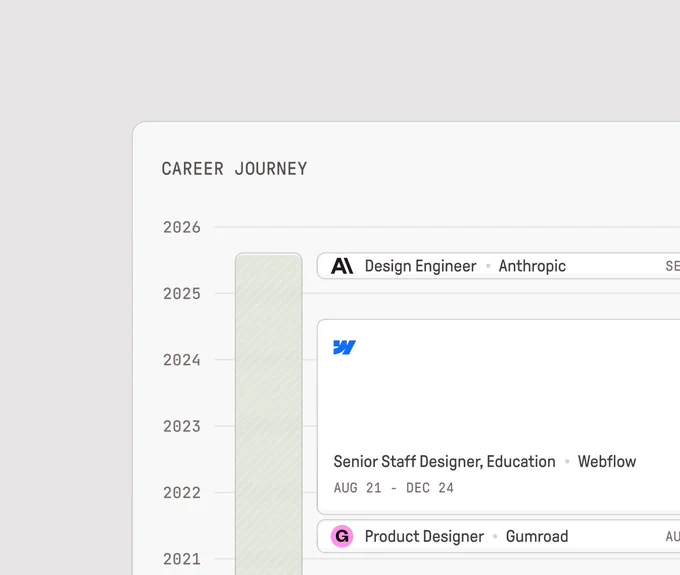Select the 2025 year marker
680x575 pixels.
[x=182, y=294]
